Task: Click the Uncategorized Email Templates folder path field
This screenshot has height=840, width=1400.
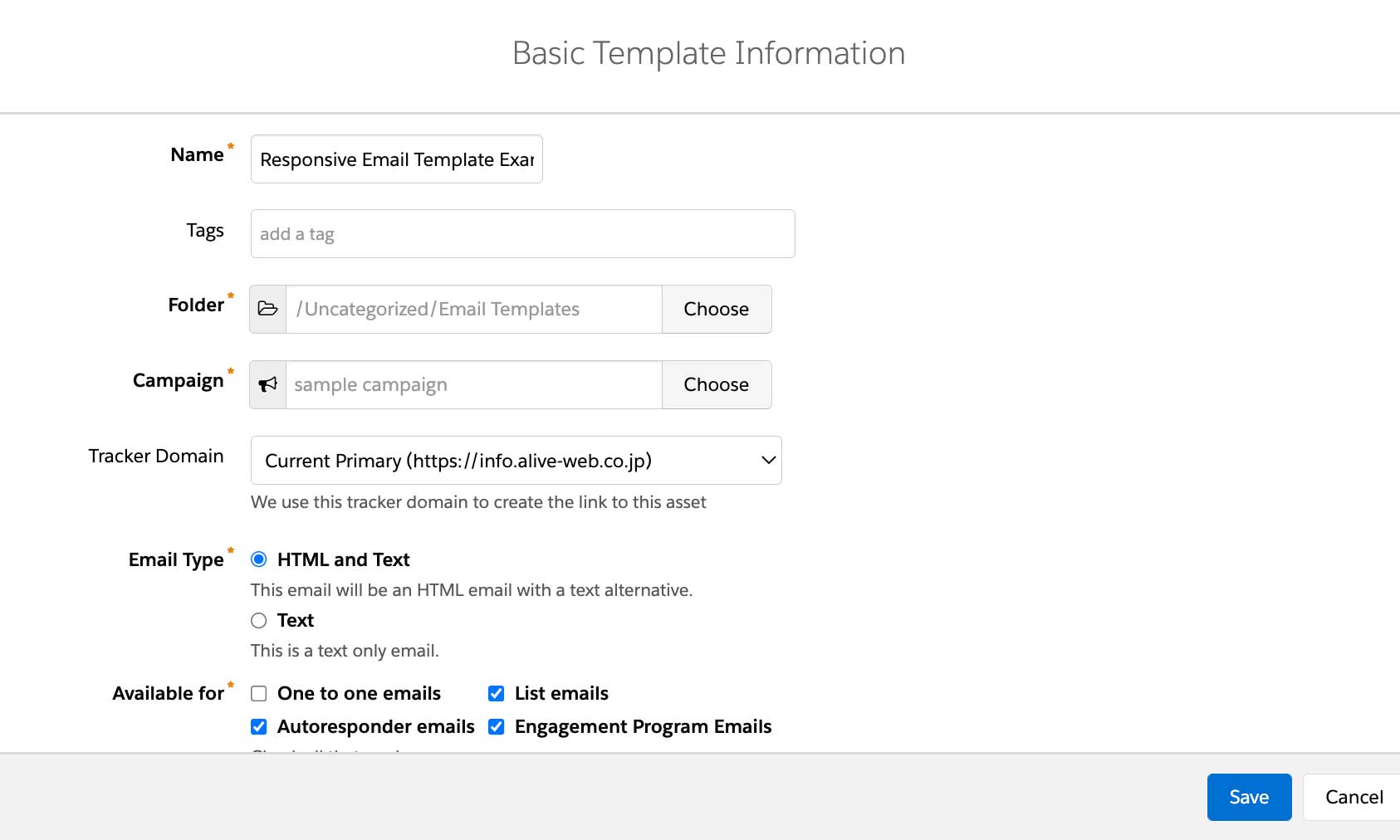Action: 472,309
